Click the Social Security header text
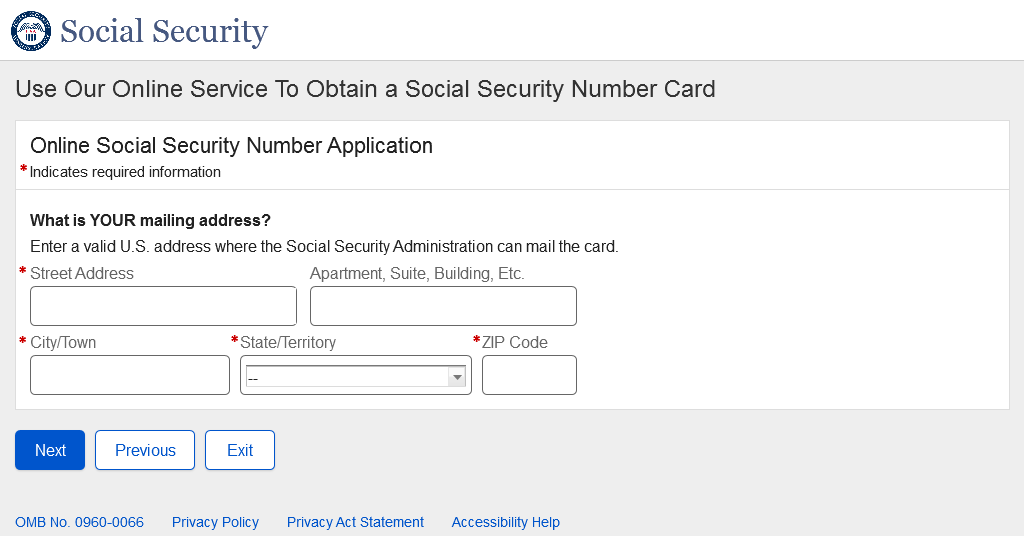1024x536 pixels. coord(164,31)
